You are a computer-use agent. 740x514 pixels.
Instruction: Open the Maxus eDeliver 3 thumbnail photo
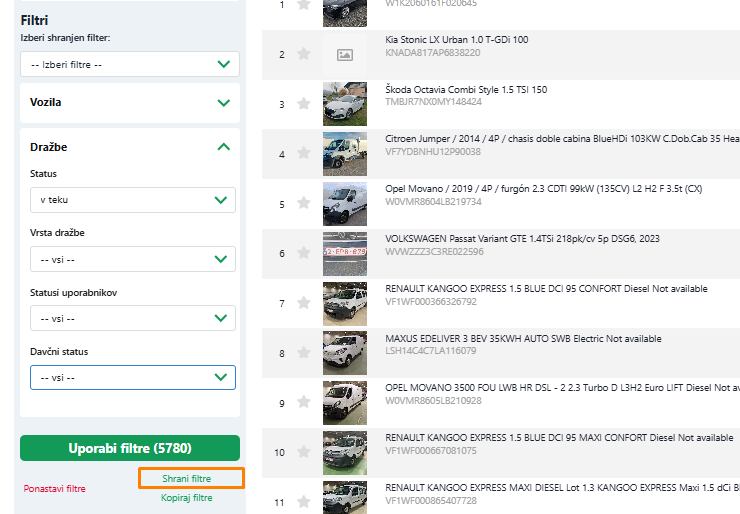345,354
